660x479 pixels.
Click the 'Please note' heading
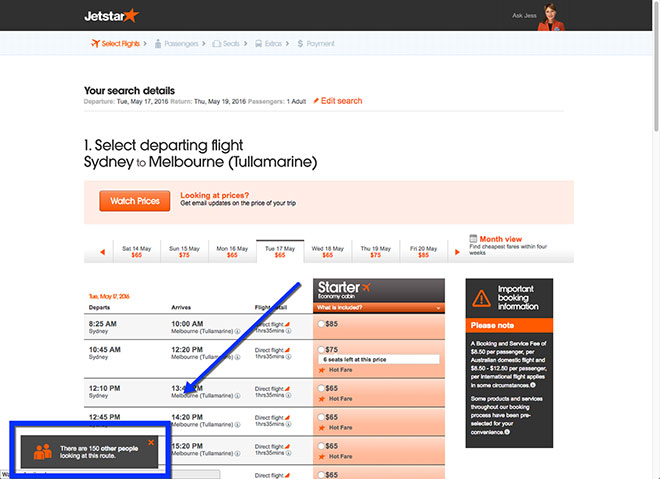[x=492, y=325]
